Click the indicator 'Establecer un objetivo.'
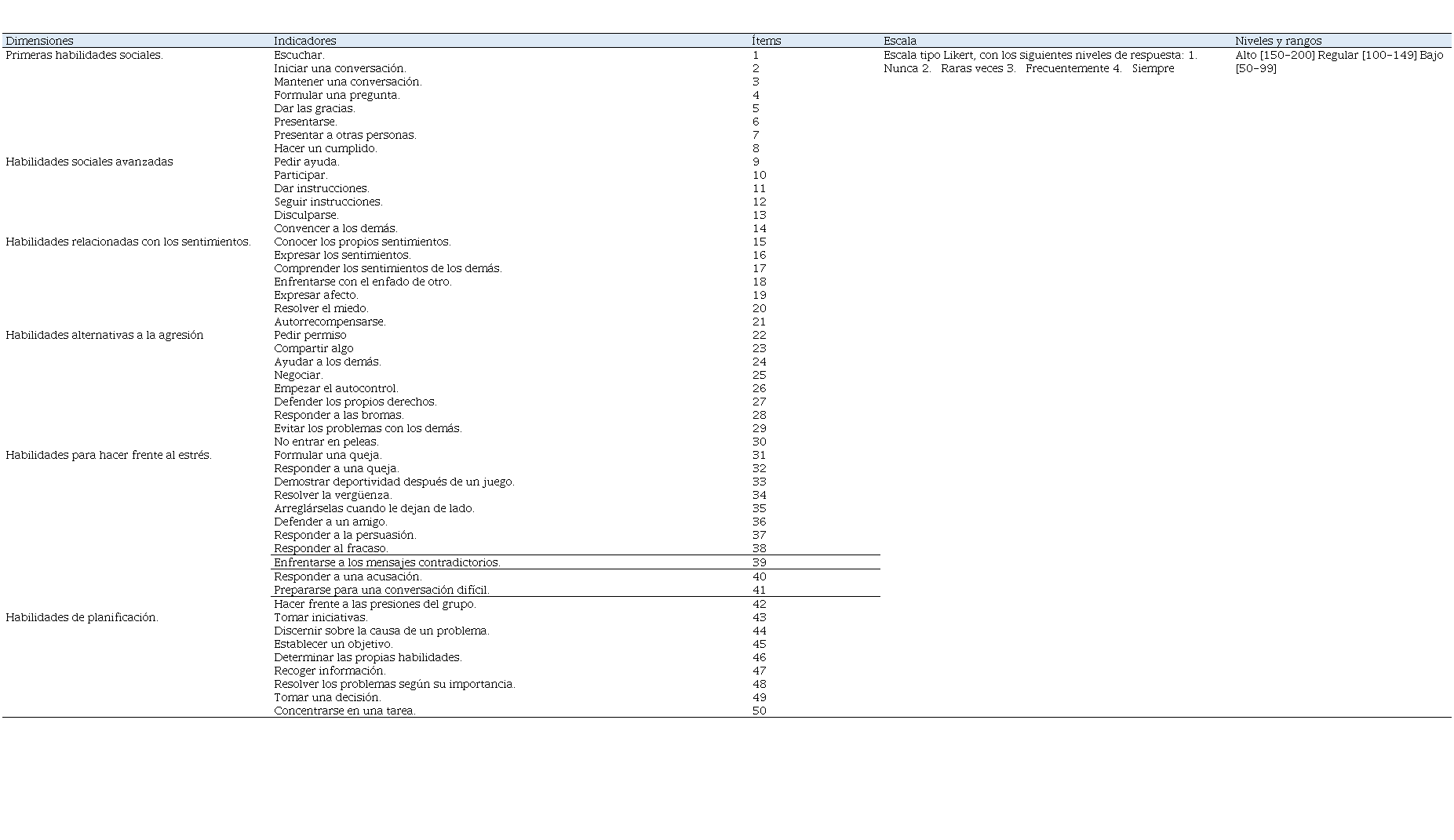The width and height of the screenshot is (1454, 840). click(333, 644)
